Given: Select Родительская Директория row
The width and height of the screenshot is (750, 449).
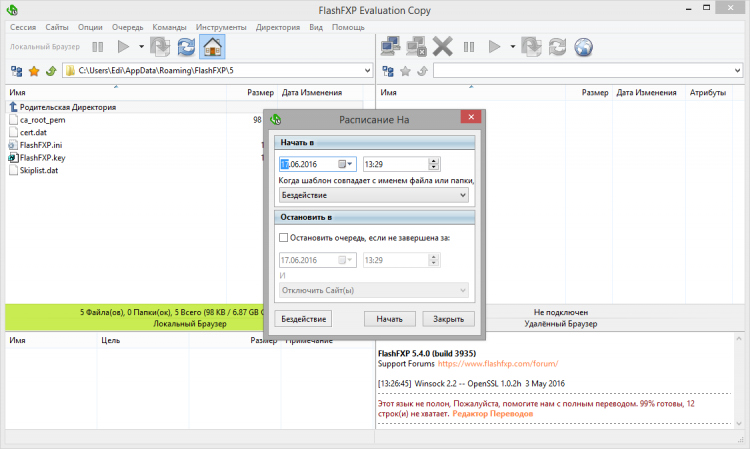Looking at the screenshot, I should pyautogui.click(x=184, y=107).
